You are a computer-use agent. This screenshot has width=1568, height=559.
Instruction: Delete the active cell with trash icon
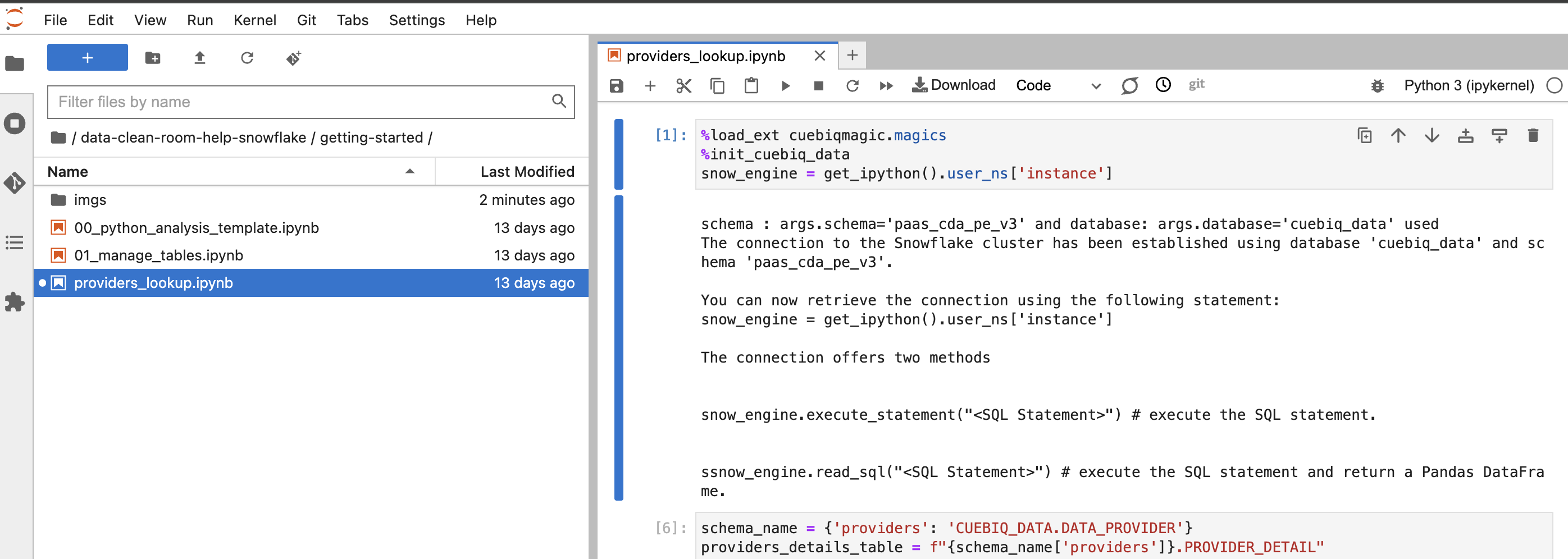[1533, 135]
